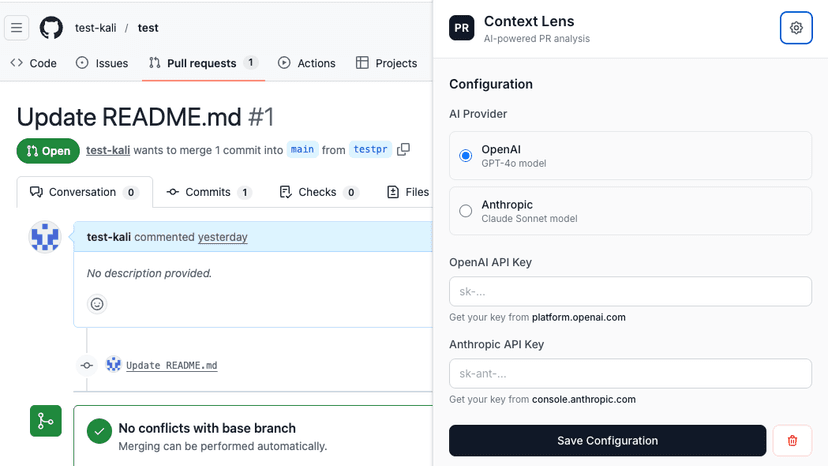Click the 'yesterday' timestamp link
Viewport: 828px width, 466px height.
coord(222,237)
